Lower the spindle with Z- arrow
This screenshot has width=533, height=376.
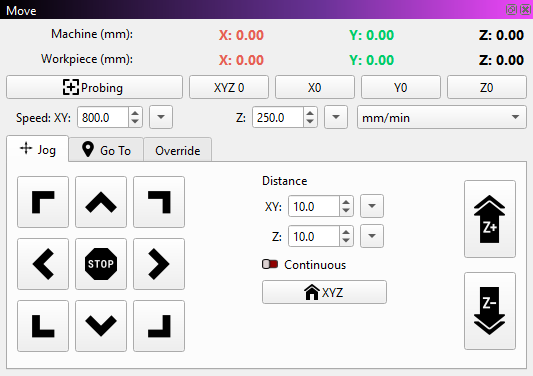click(490, 311)
